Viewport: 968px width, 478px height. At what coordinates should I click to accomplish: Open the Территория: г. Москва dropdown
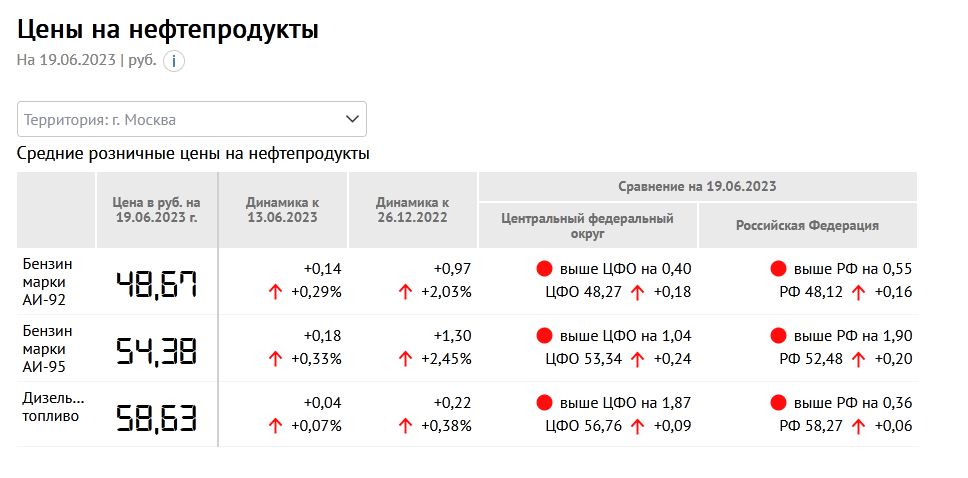pos(180,119)
